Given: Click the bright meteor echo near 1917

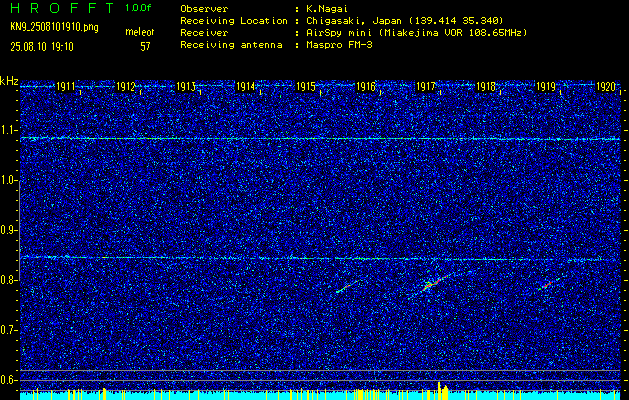Looking at the screenshot, I should [x=436, y=282].
